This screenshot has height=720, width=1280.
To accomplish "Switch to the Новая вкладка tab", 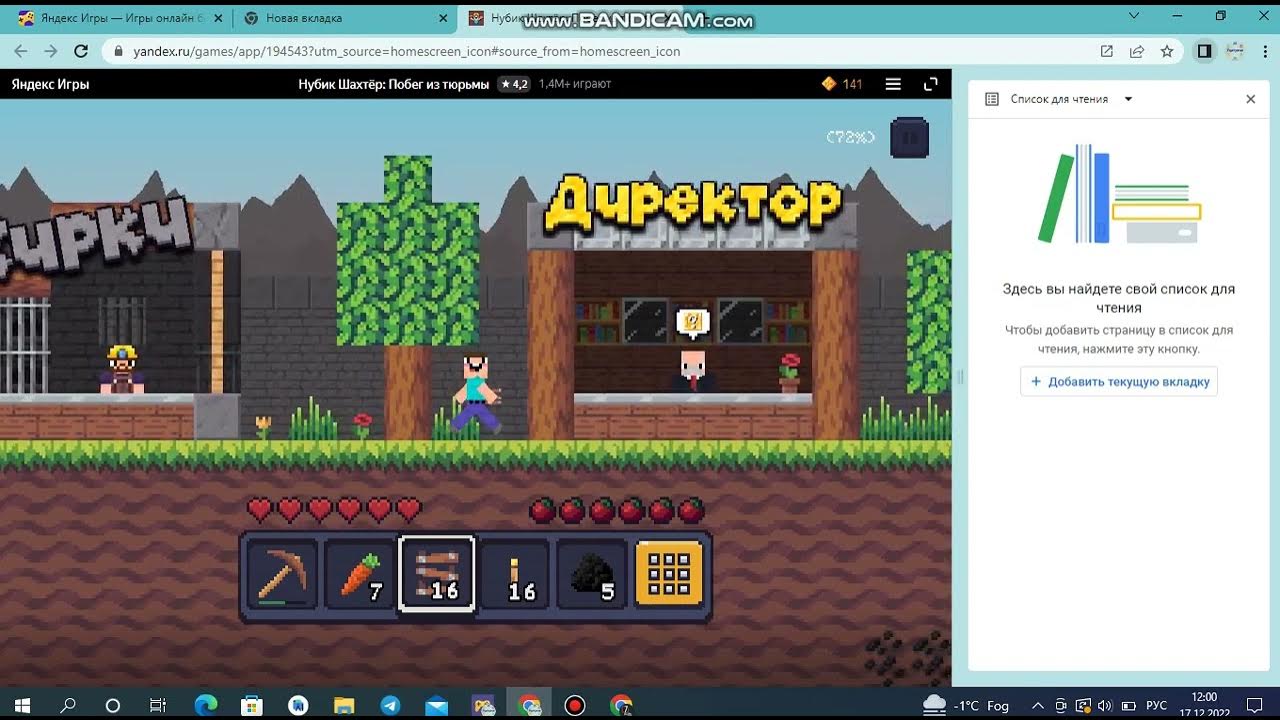I will click(345, 18).
